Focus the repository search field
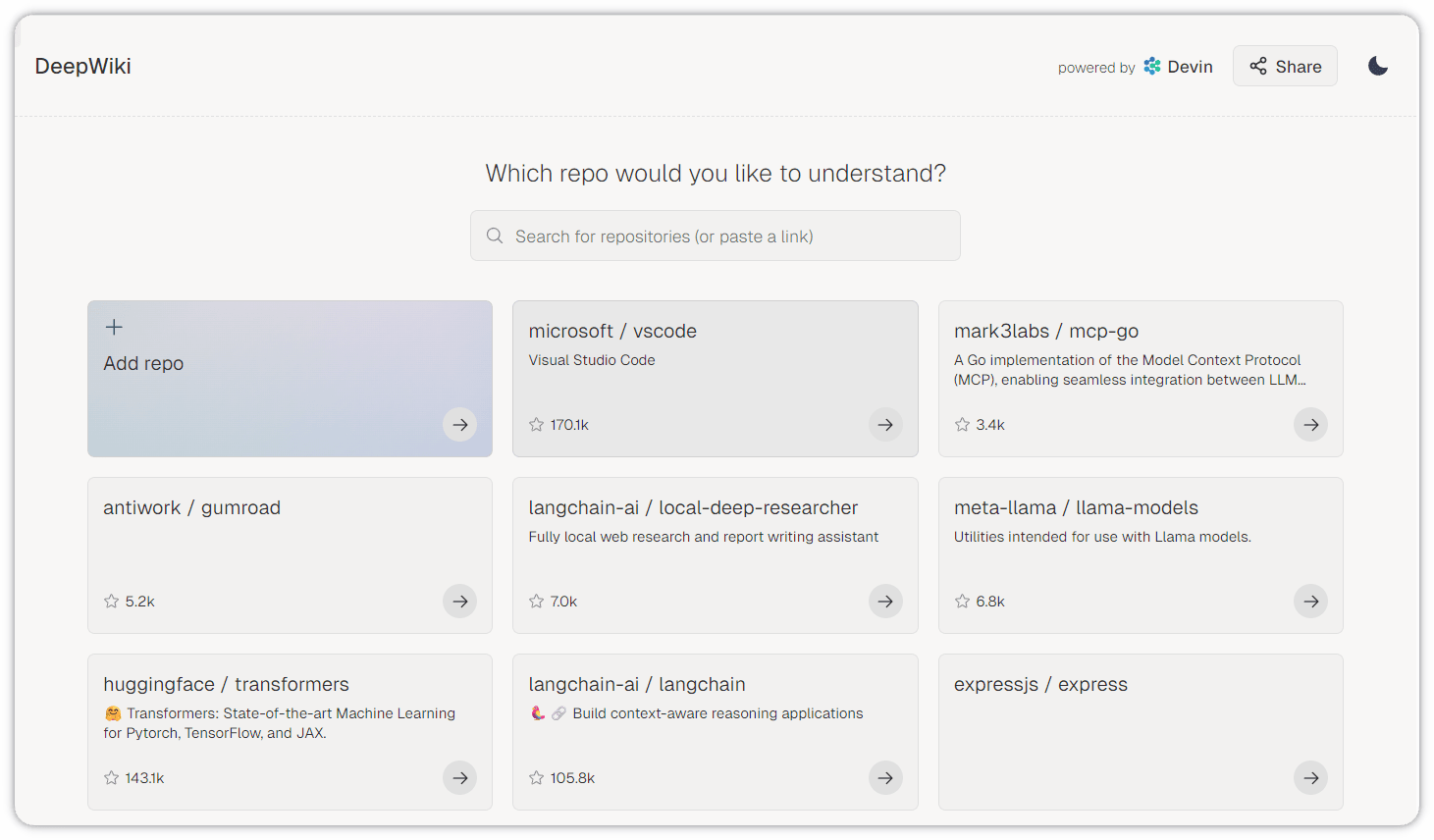The image size is (1434, 840). (x=715, y=236)
